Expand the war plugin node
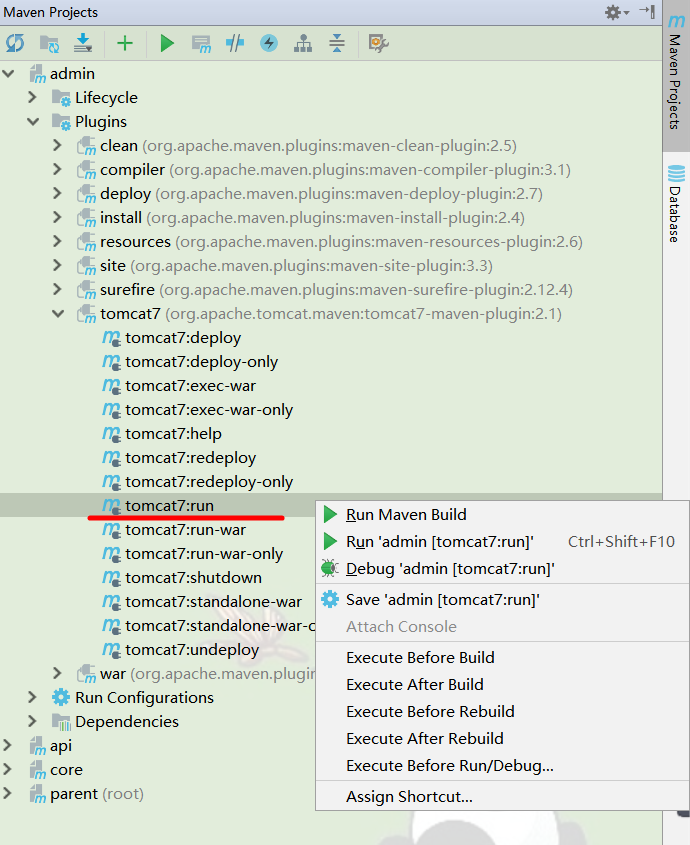690x845 pixels. coord(57,674)
